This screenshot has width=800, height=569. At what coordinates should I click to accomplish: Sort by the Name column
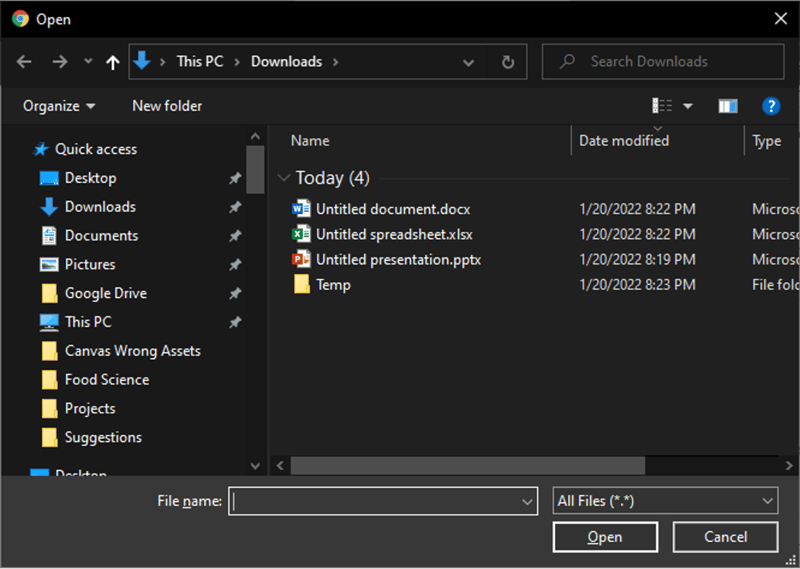(310, 141)
